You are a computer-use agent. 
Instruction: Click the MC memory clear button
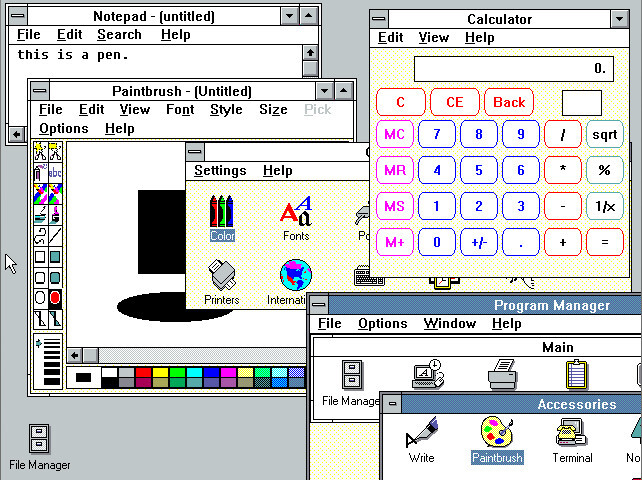tap(395, 134)
